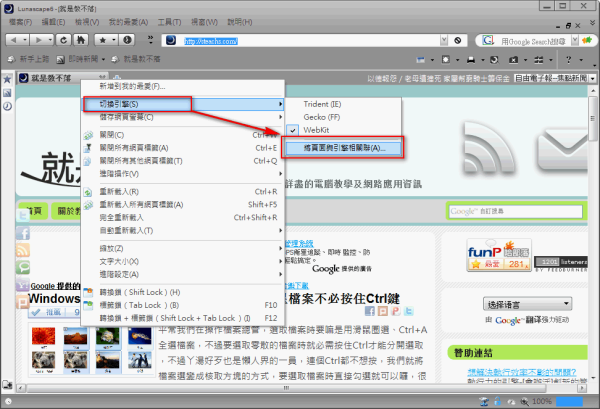The image size is (600, 409).
Task: Select Gecko (FF) rendering engine
Action: 343,117
